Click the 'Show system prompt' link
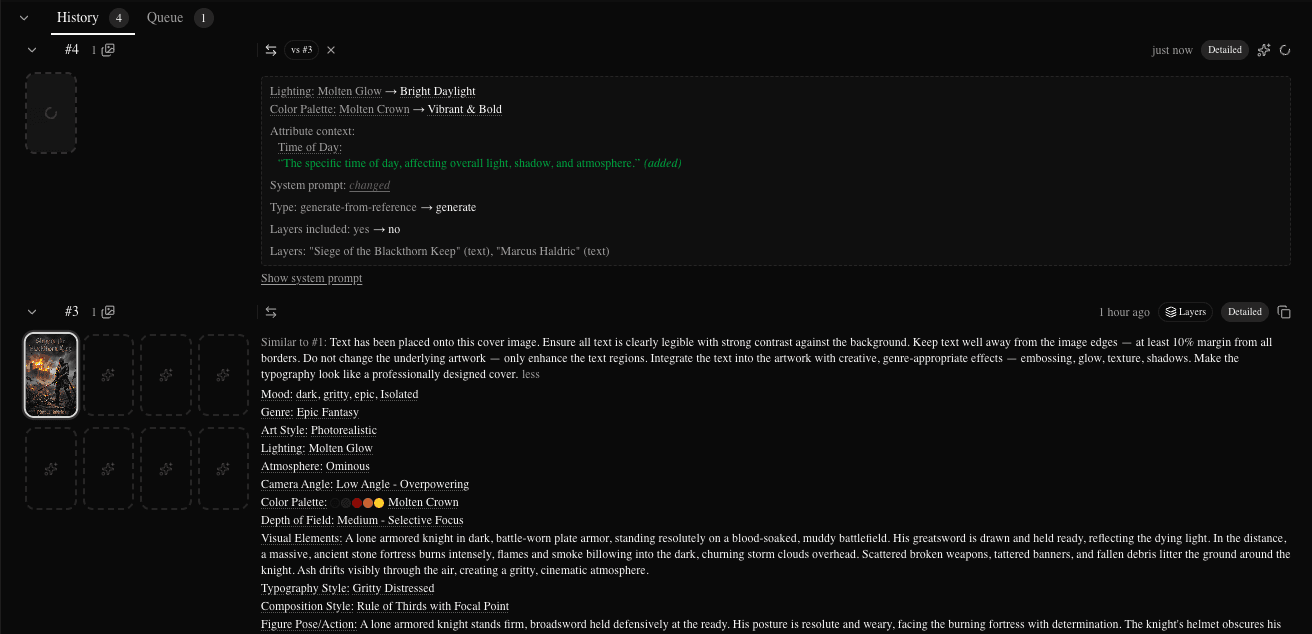 click(x=311, y=278)
